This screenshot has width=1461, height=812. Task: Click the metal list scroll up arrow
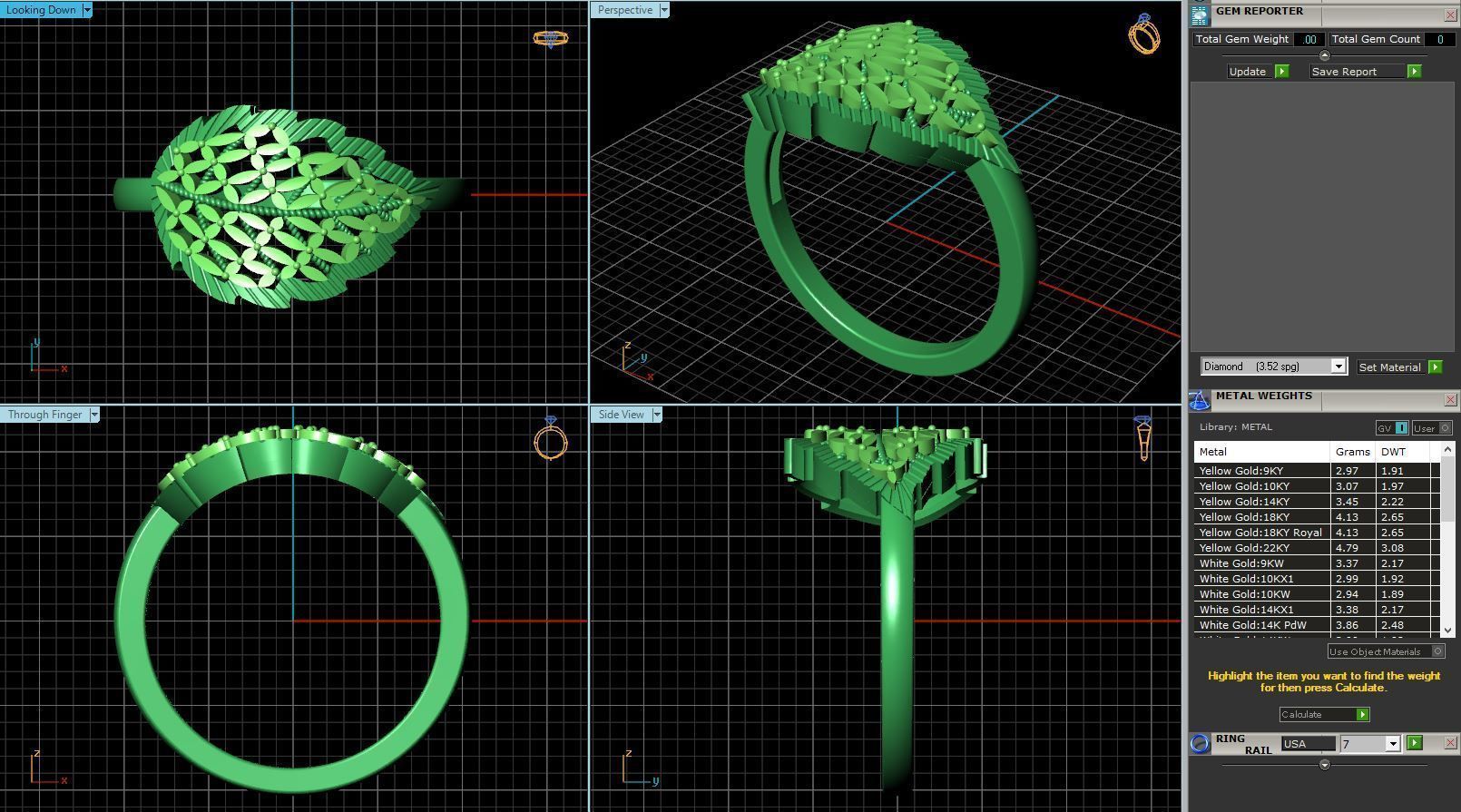[1447, 449]
